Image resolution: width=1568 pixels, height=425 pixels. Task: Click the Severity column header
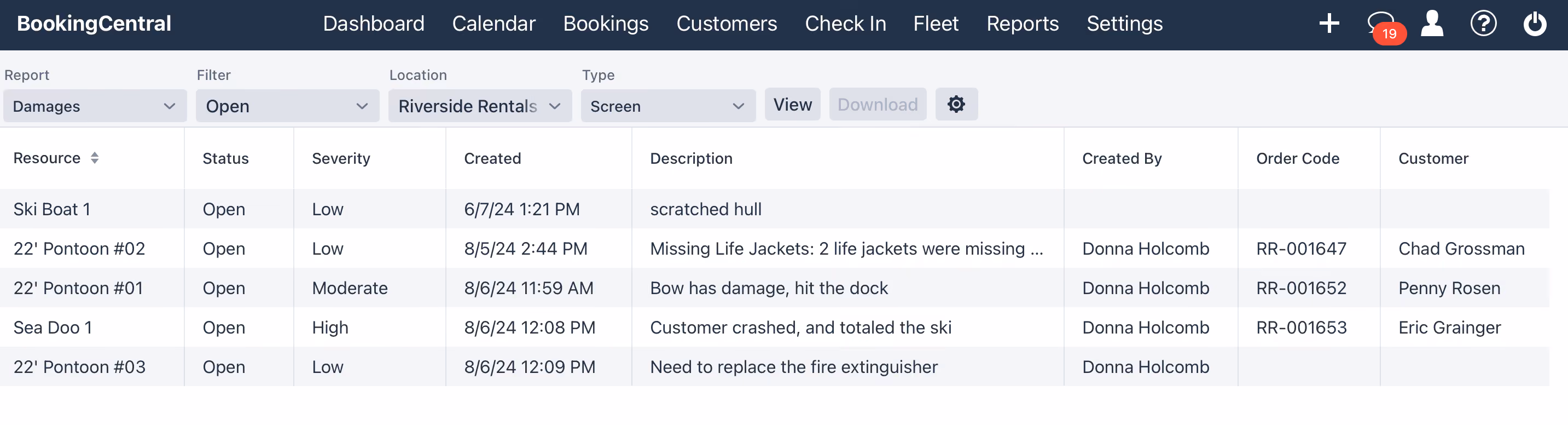[x=341, y=158]
